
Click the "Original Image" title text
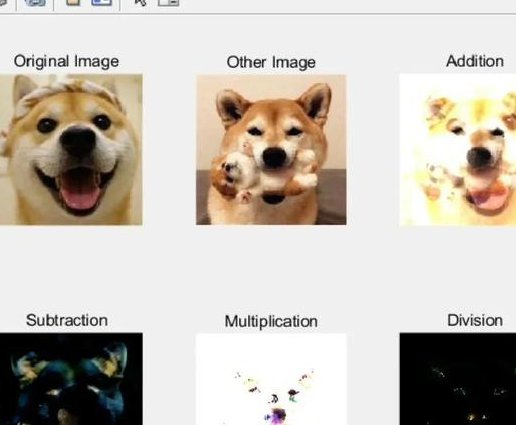pos(66,62)
